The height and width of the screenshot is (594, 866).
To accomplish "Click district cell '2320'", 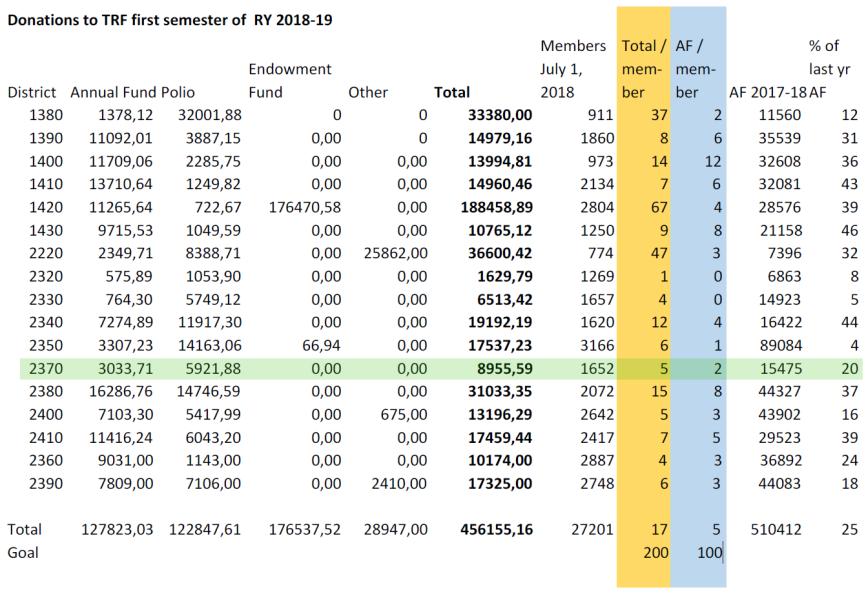I will [46, 276].
